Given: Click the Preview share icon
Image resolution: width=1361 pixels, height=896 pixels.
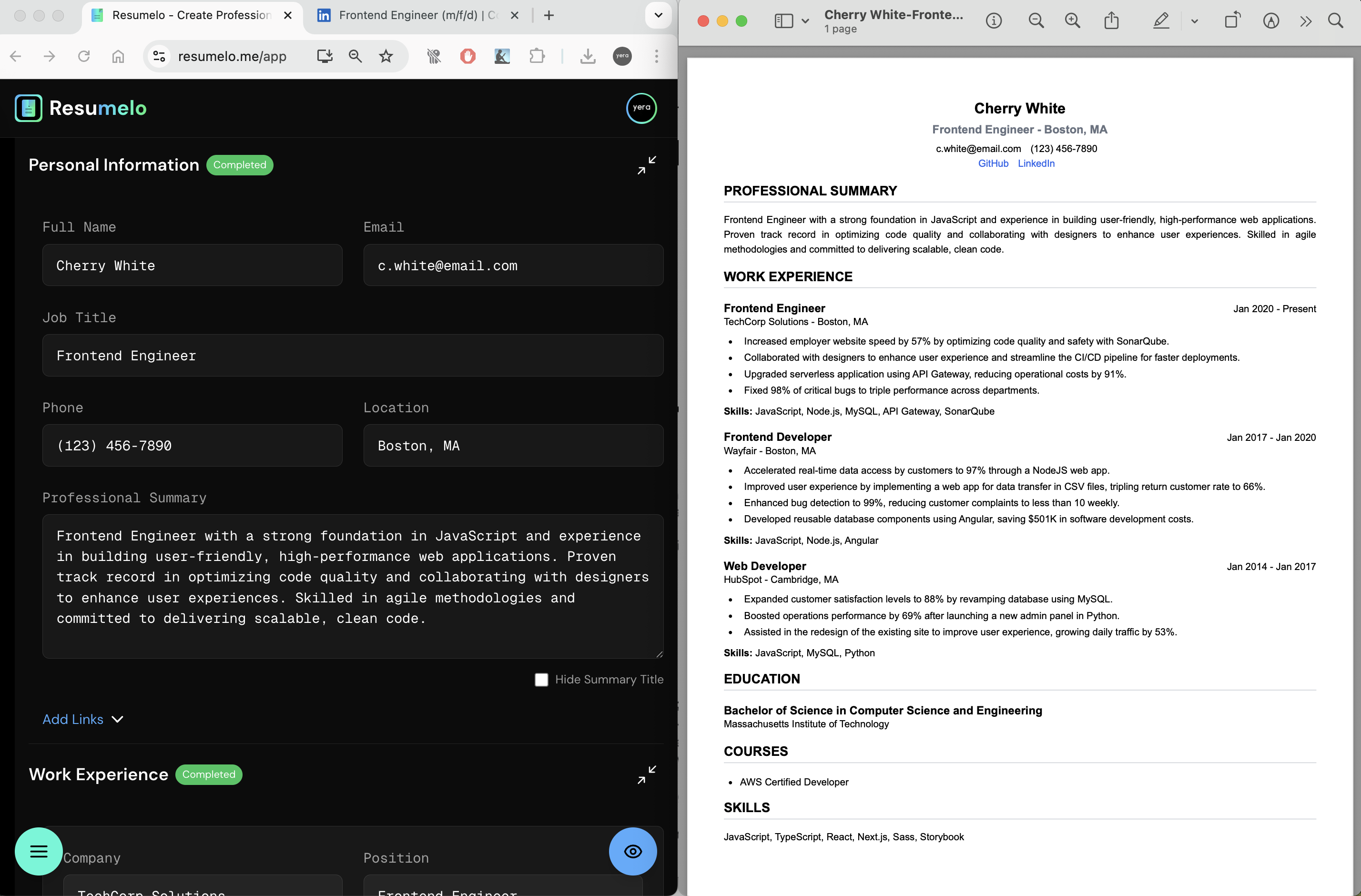Looking at the screenshot, I should [x=1111, y=21].
